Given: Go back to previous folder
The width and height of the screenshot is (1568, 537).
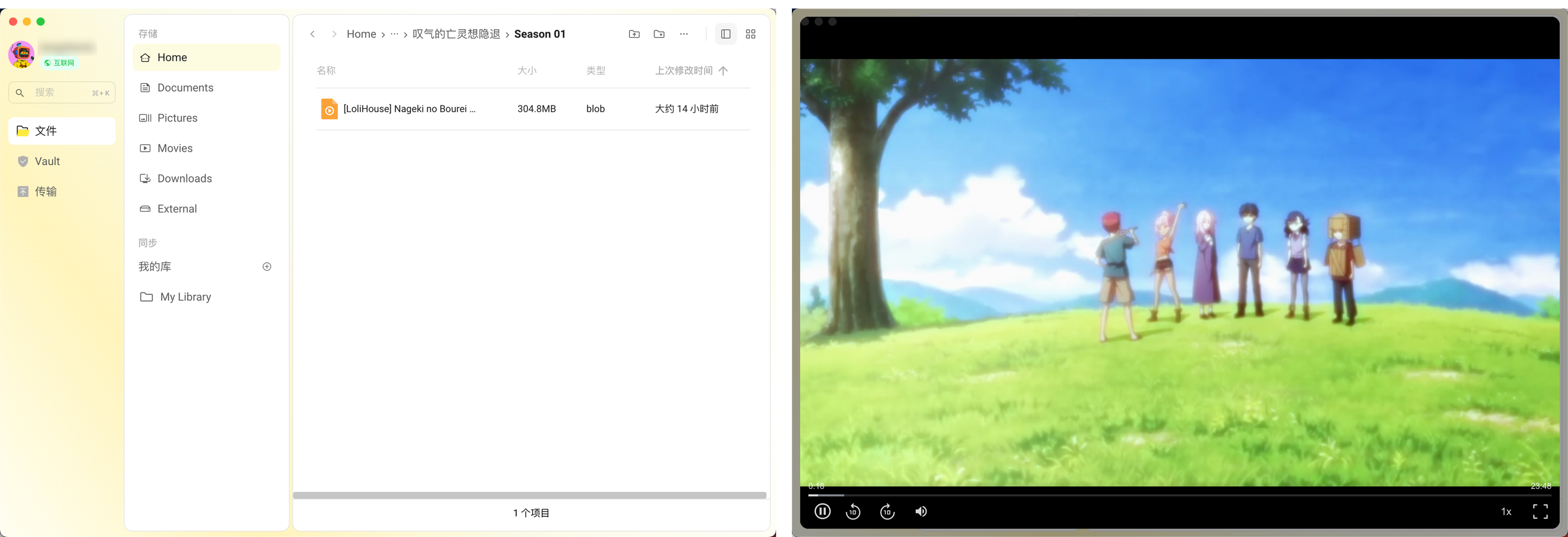Looking at the screenshot, I should [x=312, y=34].
